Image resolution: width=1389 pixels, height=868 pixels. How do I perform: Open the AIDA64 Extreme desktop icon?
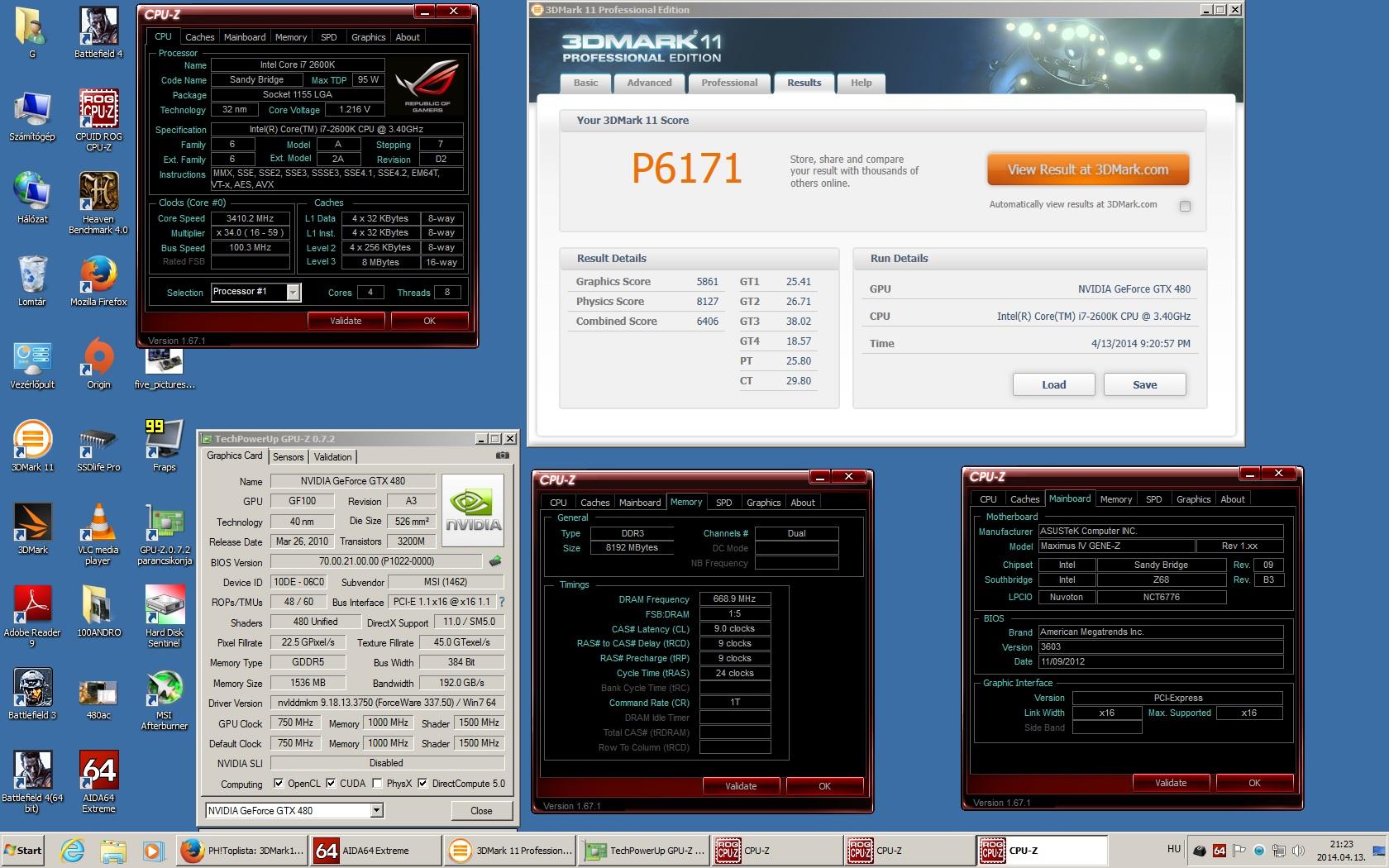click(x=98, y=782)
